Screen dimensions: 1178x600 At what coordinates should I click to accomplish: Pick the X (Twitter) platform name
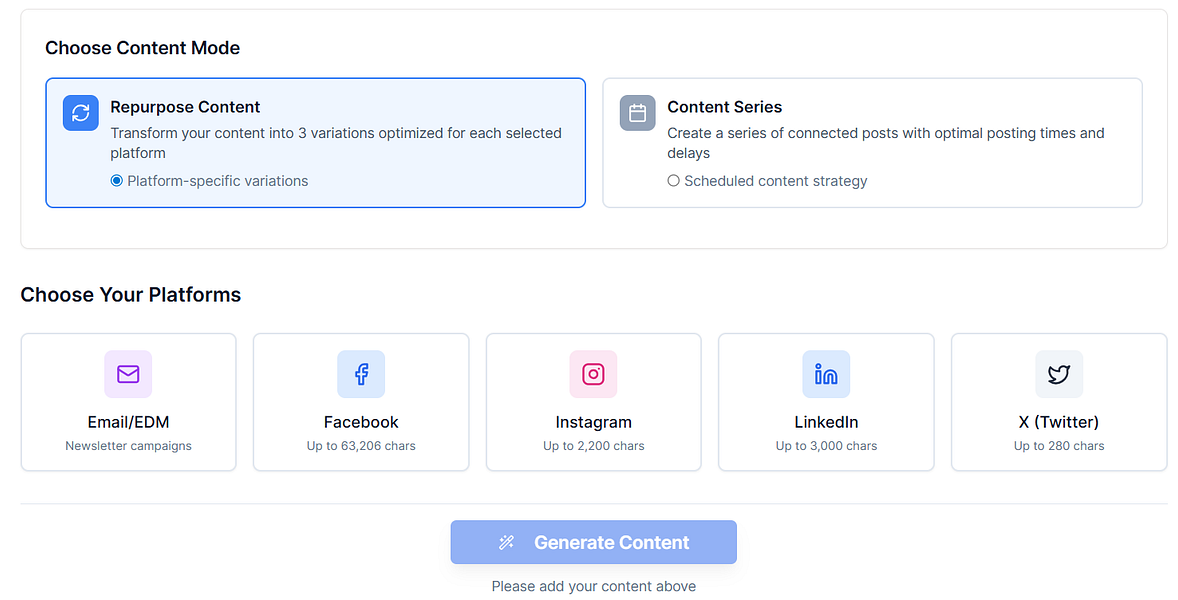pos(1059,422)
